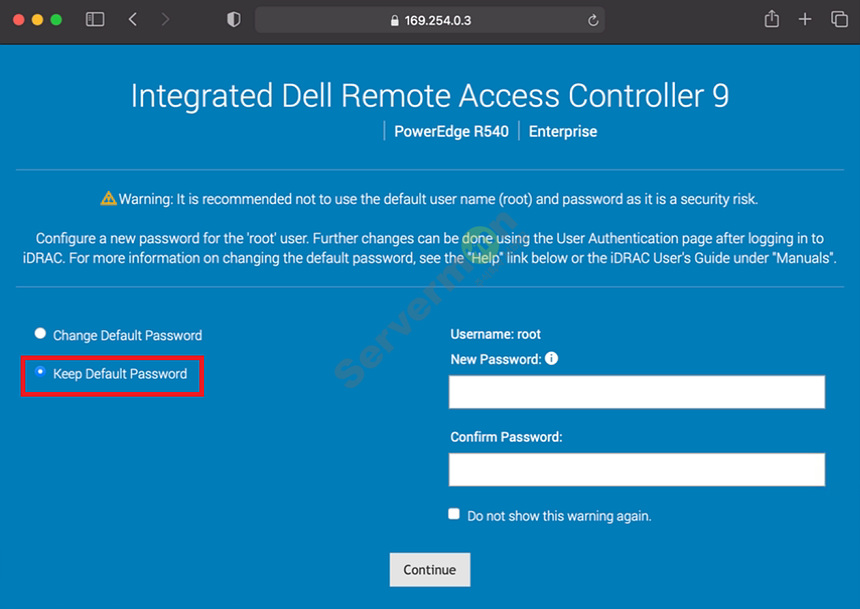The image size is (860, 609).
Task: Click 'Integrated Dell Remote Access Controller 9' heading
Action: click(x=430, y=96)
